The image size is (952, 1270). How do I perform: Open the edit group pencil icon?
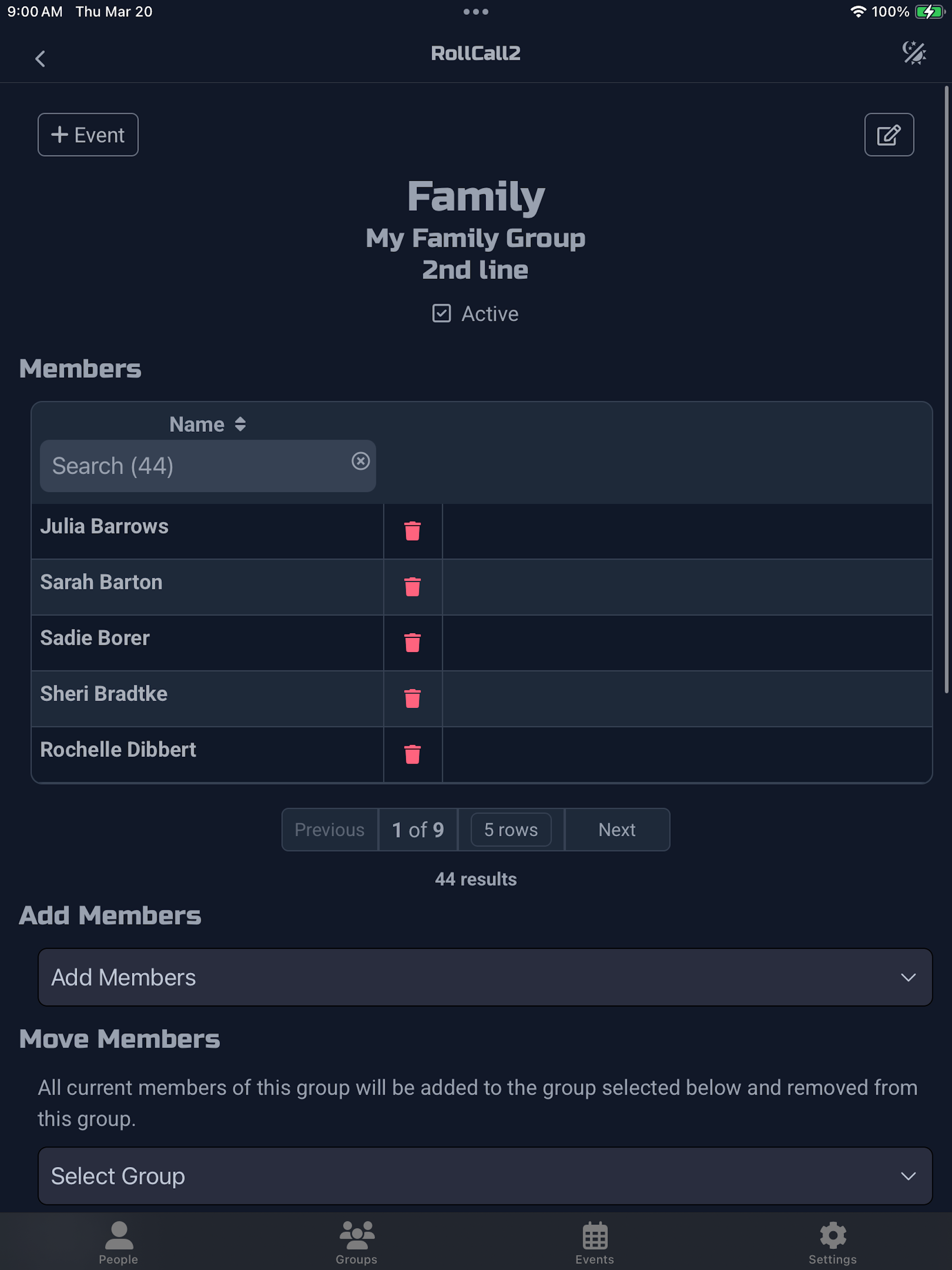point(889,134)
